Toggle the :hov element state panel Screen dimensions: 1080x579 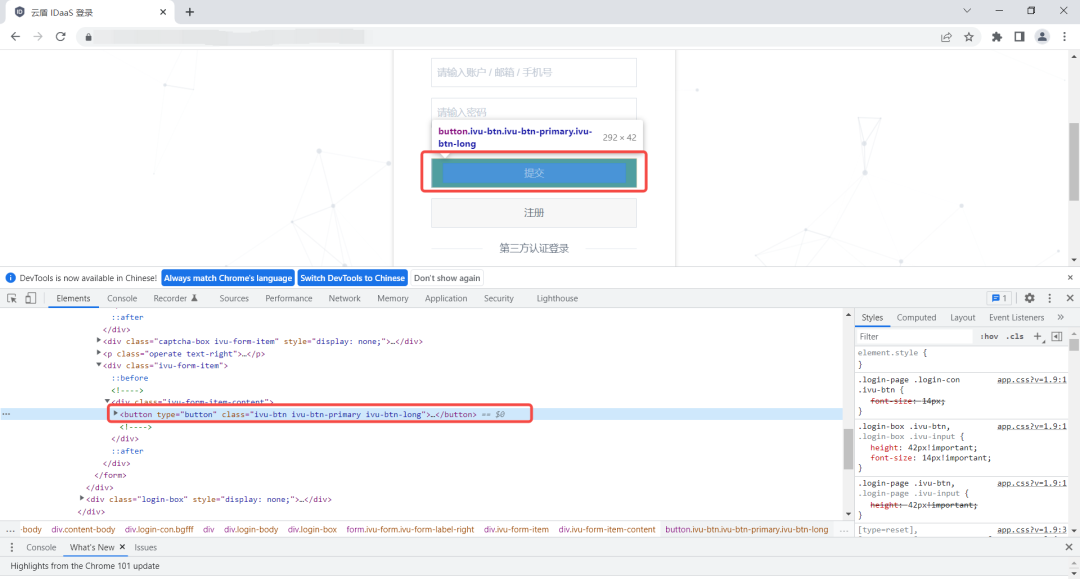point(989,337)
